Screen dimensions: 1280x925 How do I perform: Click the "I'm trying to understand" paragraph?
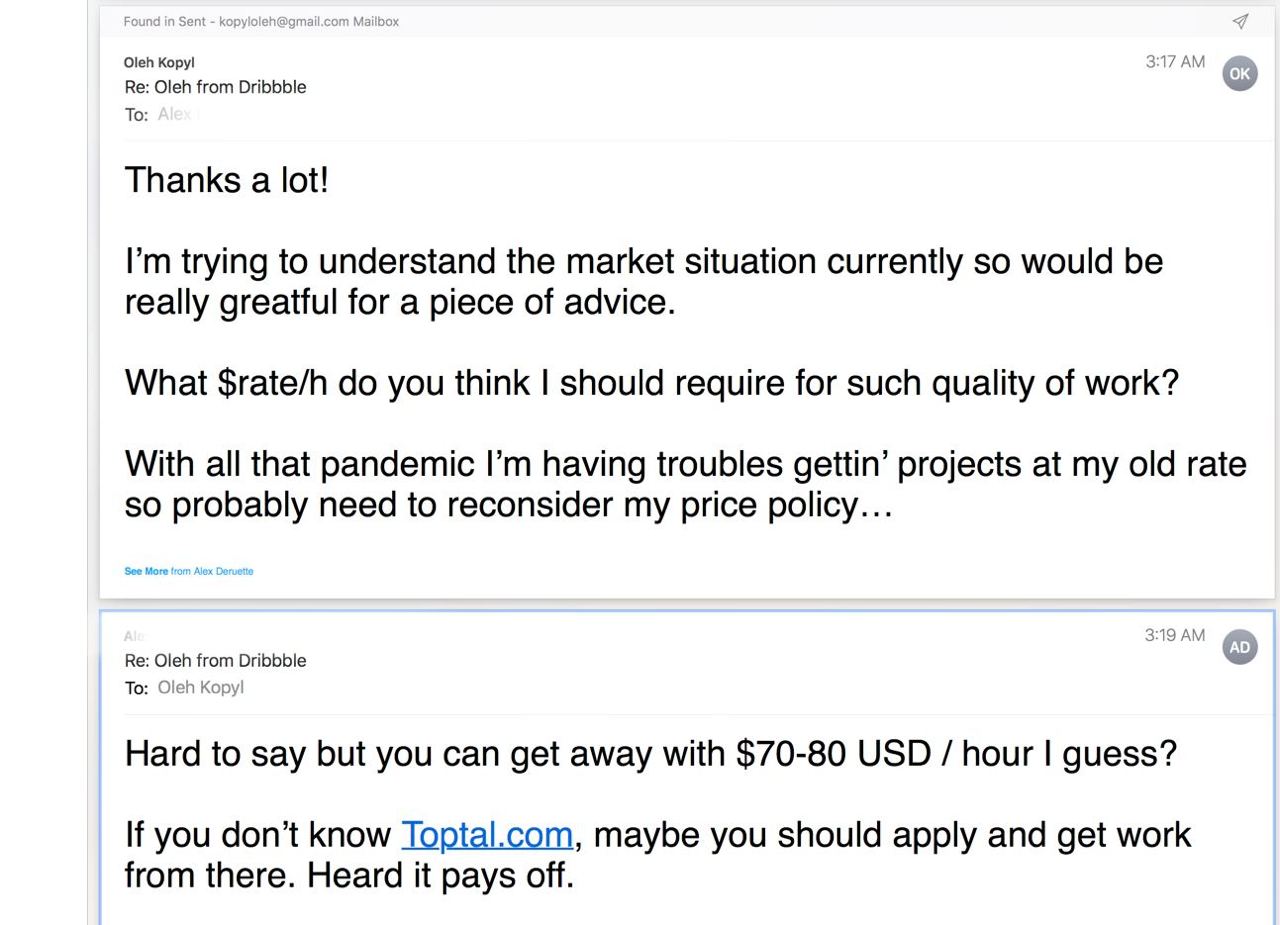pos(643,281)
